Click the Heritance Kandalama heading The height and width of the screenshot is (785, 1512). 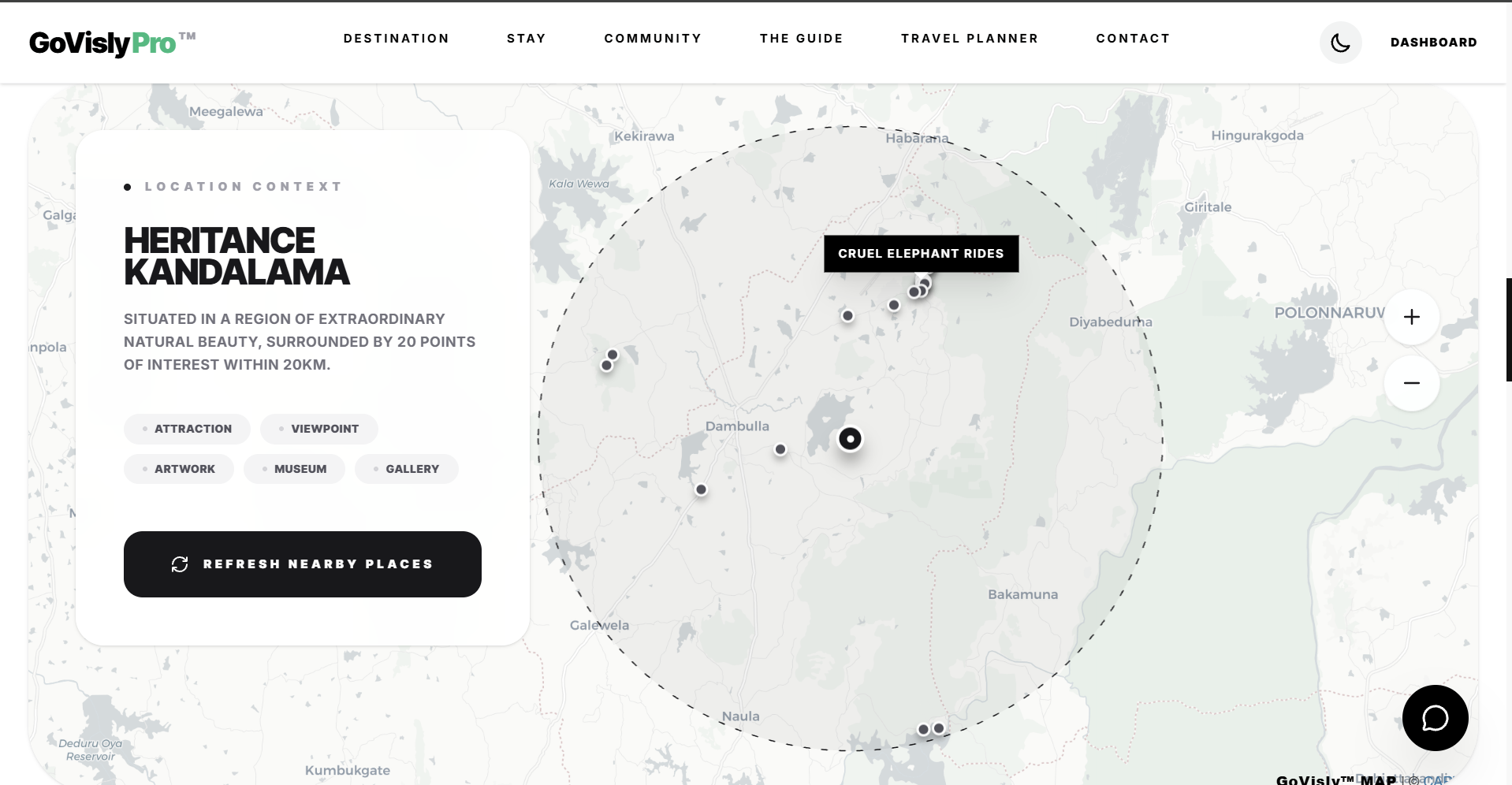click(236, 256)
